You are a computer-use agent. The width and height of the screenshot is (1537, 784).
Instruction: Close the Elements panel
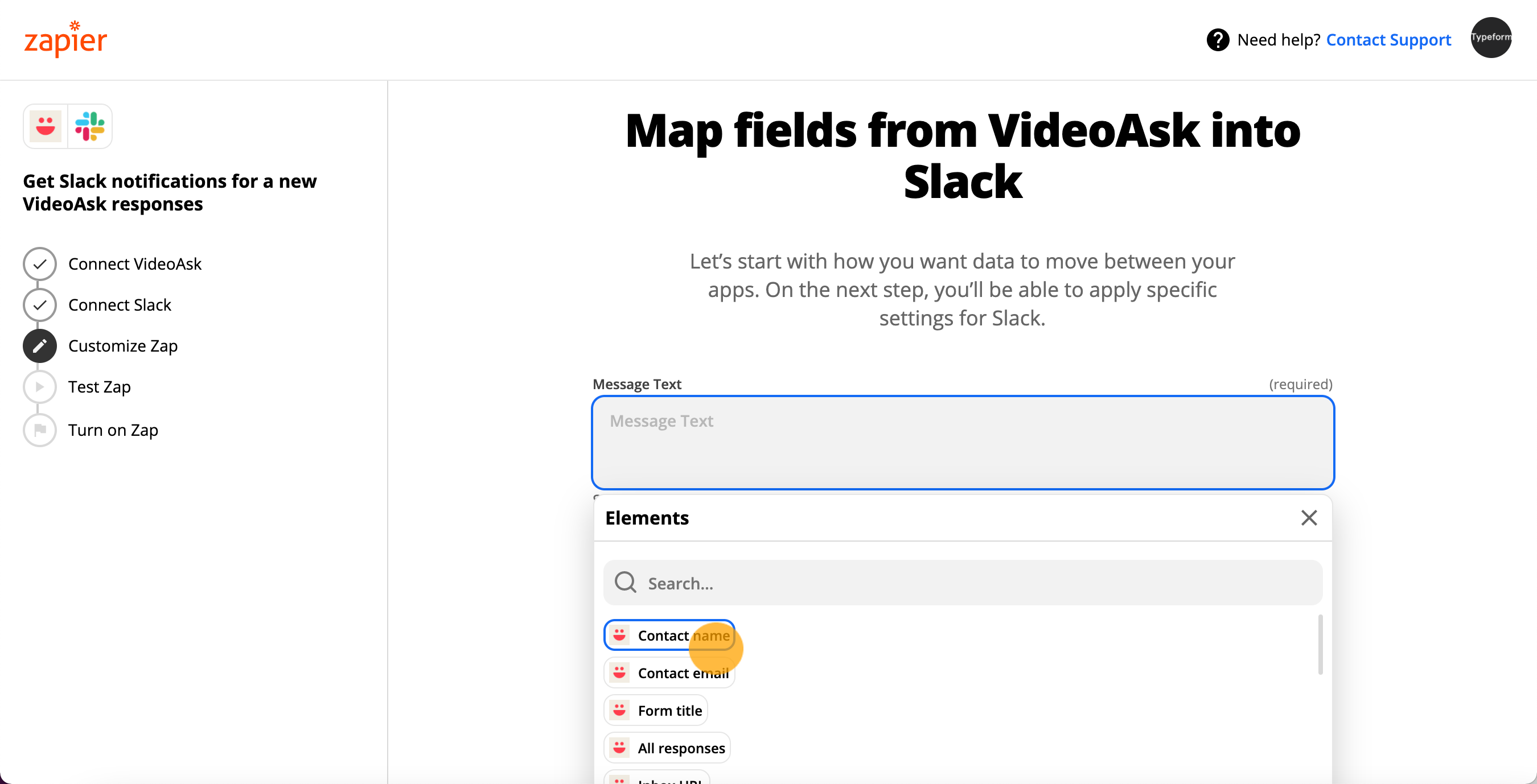click(x=1309, y=518)
